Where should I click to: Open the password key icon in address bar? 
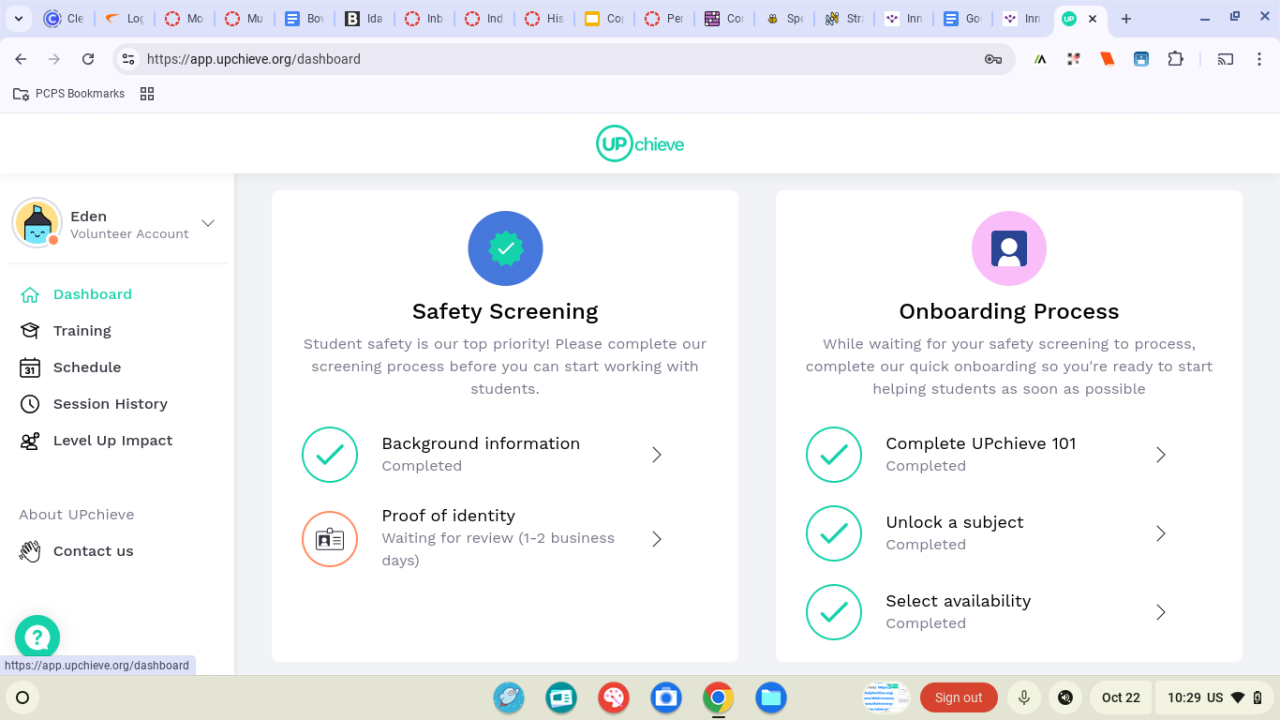pos(993,59)
